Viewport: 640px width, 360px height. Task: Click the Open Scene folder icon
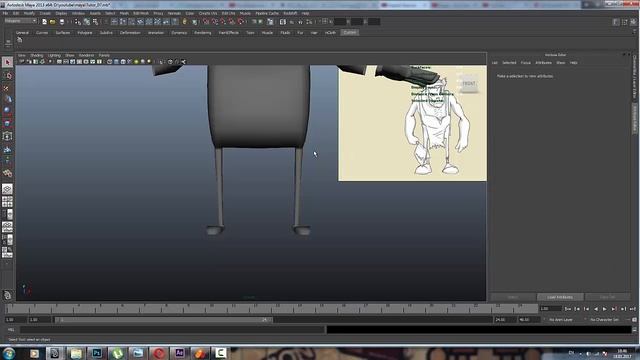[x=52, y=22]
